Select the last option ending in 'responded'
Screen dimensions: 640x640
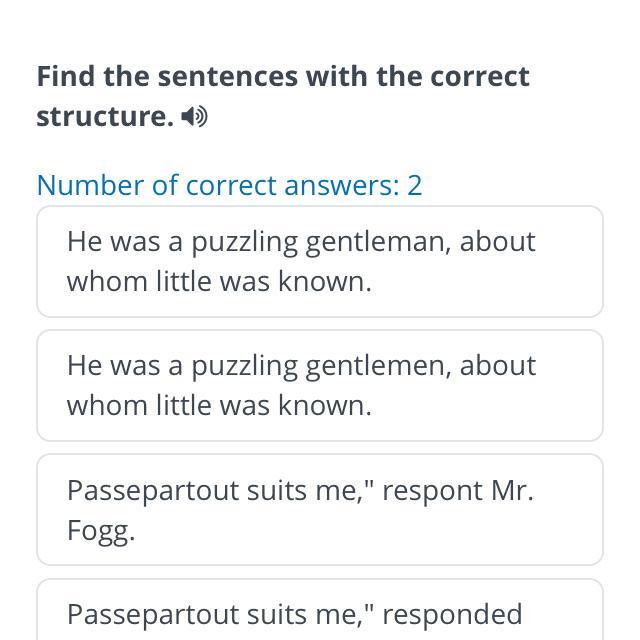pos(320,612)
